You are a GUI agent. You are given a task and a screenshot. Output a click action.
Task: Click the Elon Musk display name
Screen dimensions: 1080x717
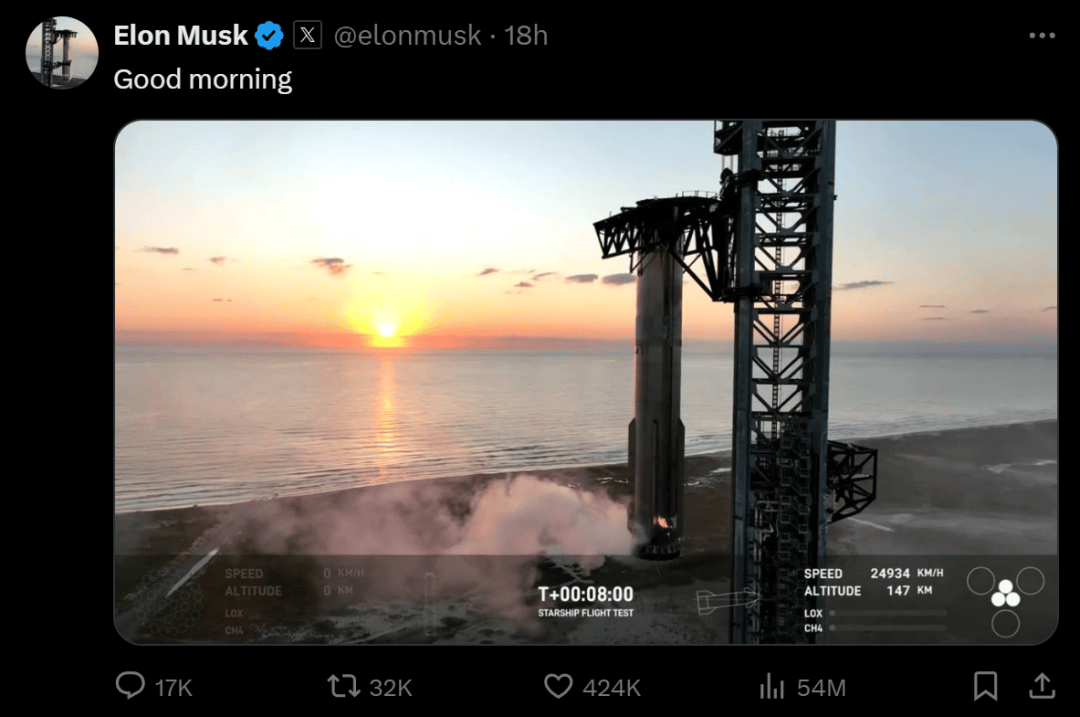coord(180,36)
